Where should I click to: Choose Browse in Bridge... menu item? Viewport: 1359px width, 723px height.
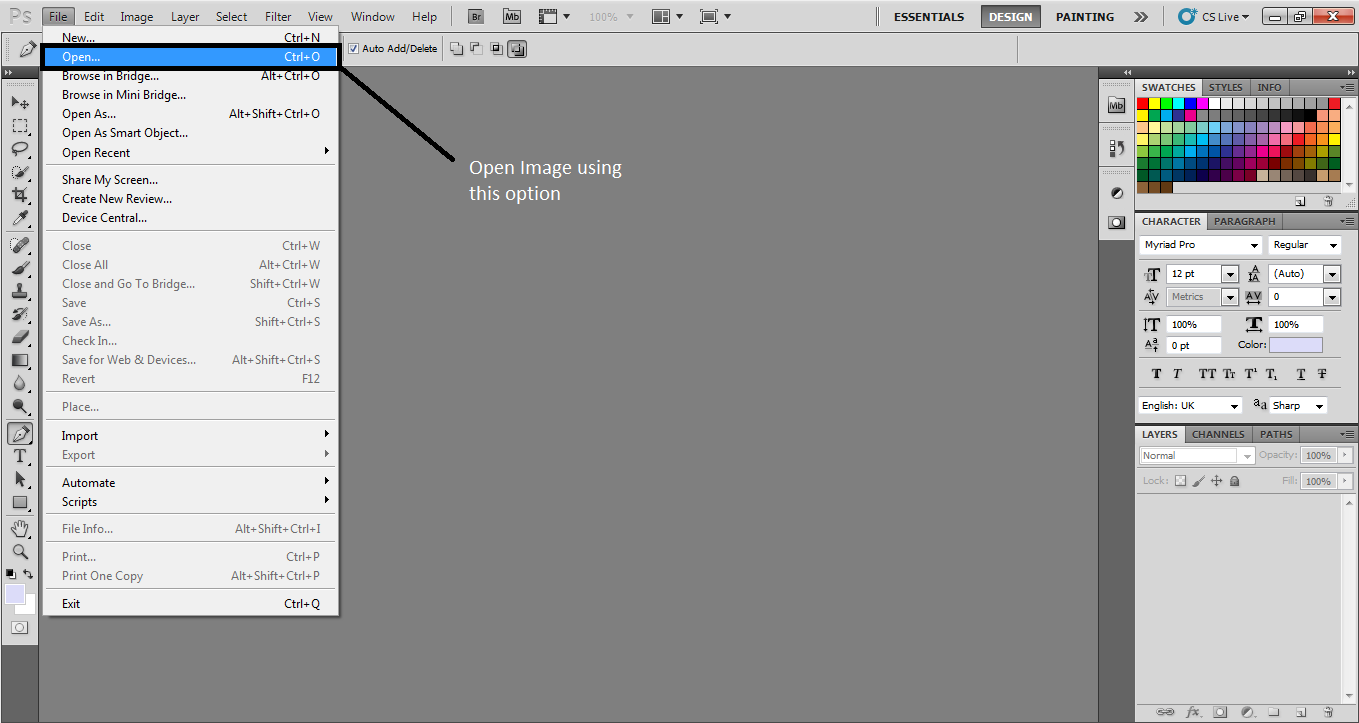(192, 76)
